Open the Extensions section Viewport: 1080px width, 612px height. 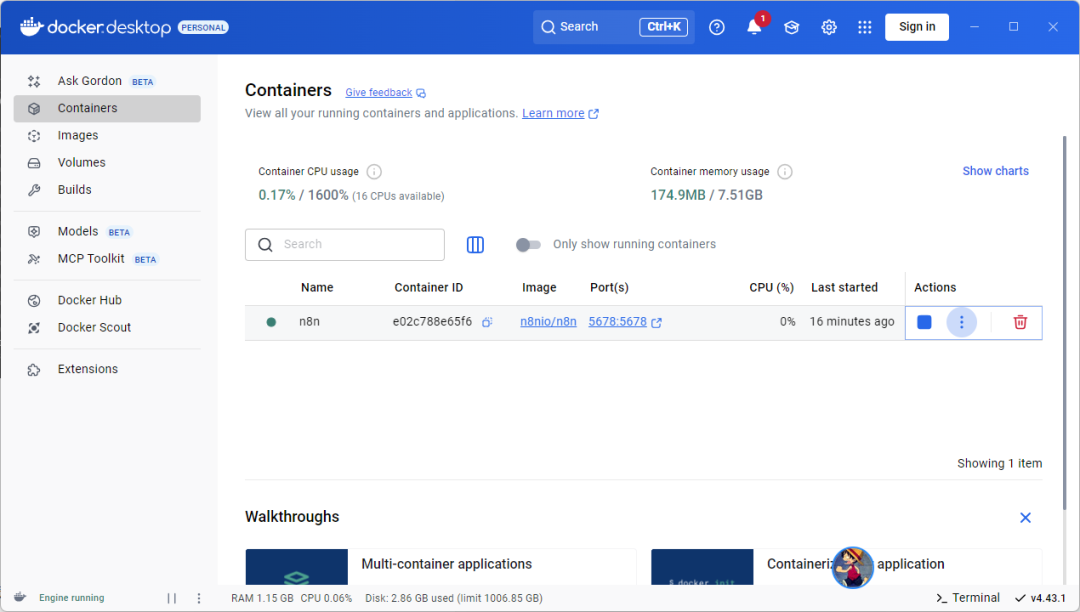pos(107,369)
